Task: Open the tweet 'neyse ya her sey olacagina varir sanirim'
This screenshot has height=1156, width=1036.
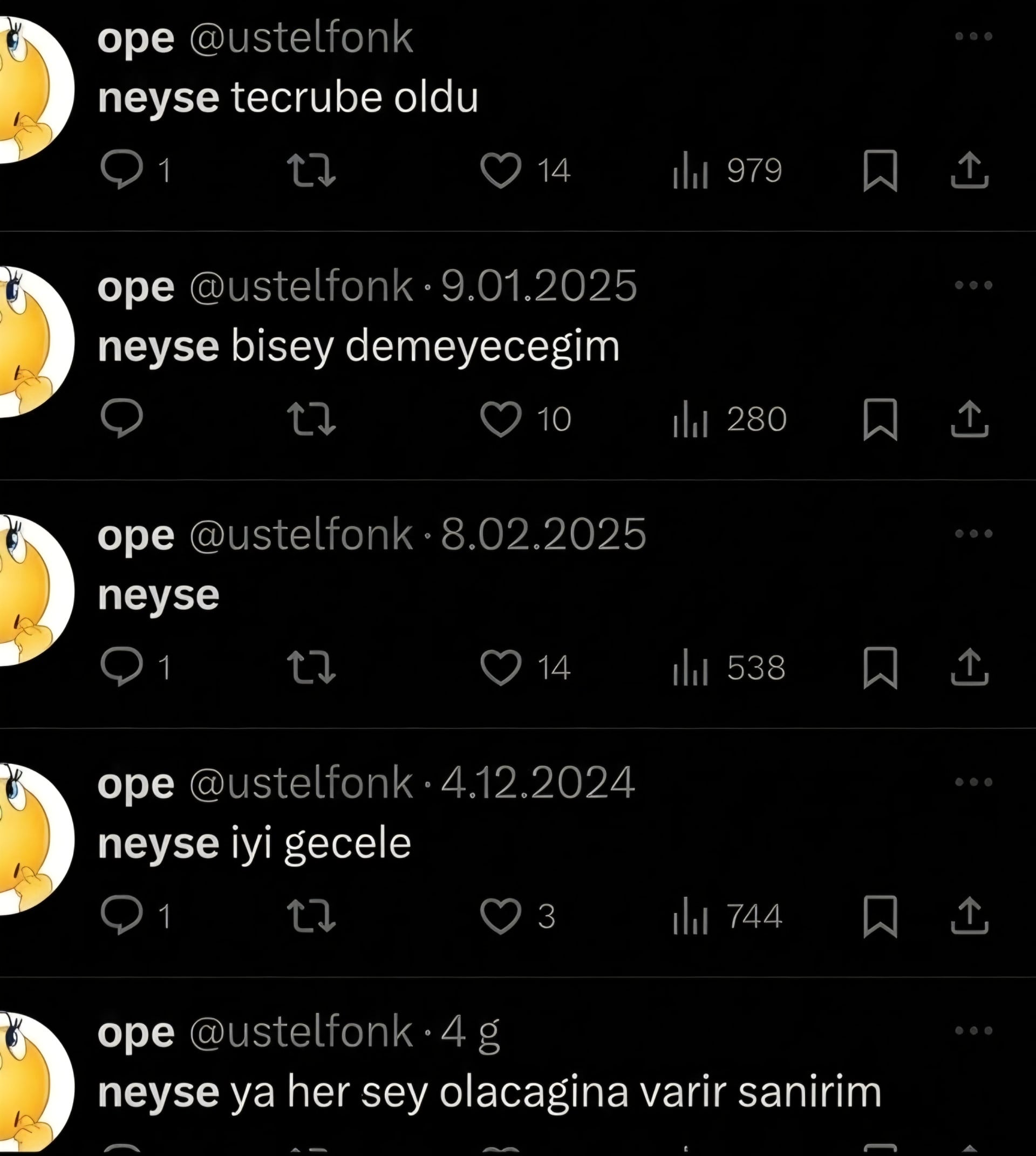Action: coord(489,1093)
